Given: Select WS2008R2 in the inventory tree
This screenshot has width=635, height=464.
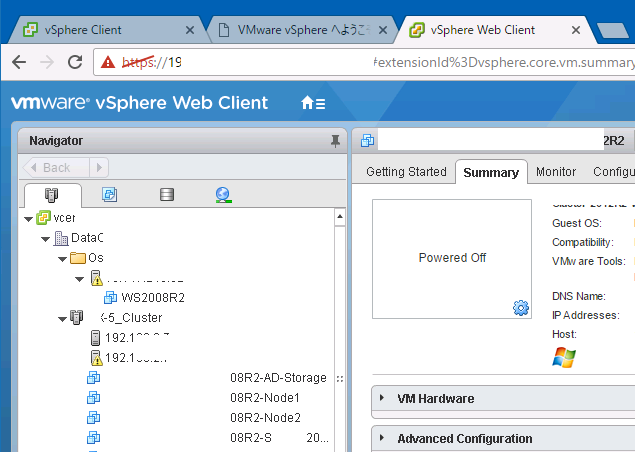Looking at the screenshot, I should coord(153,298).
